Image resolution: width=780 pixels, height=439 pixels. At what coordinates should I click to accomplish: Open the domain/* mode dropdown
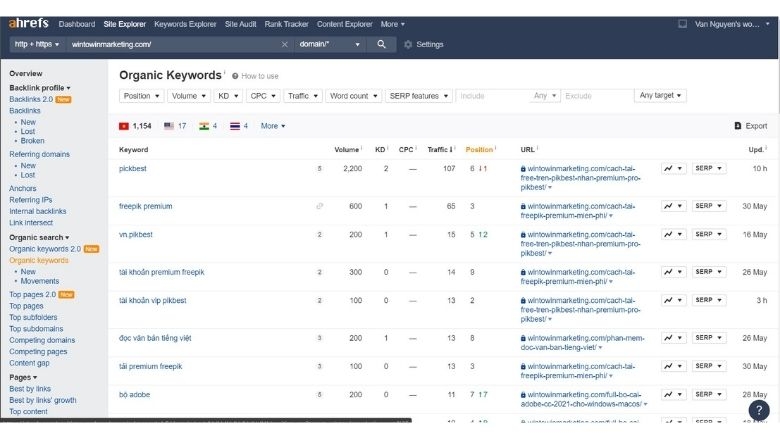[x=329, y=44]
